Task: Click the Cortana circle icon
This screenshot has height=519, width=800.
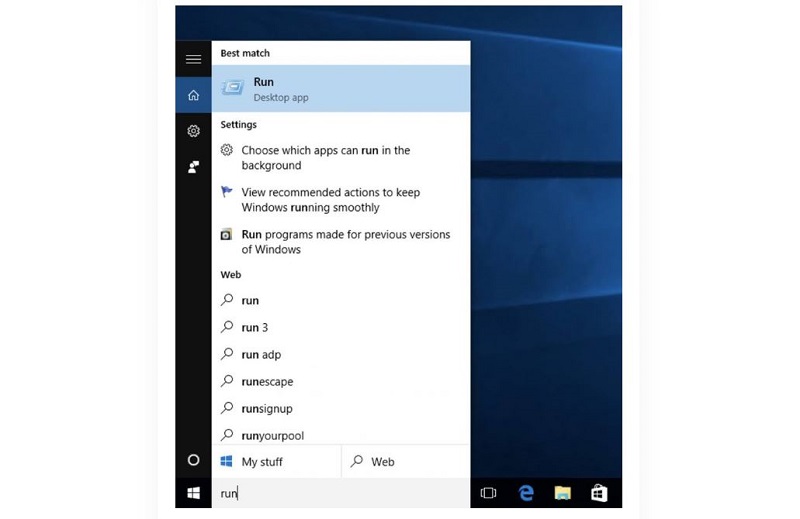Action: [193, 460]
